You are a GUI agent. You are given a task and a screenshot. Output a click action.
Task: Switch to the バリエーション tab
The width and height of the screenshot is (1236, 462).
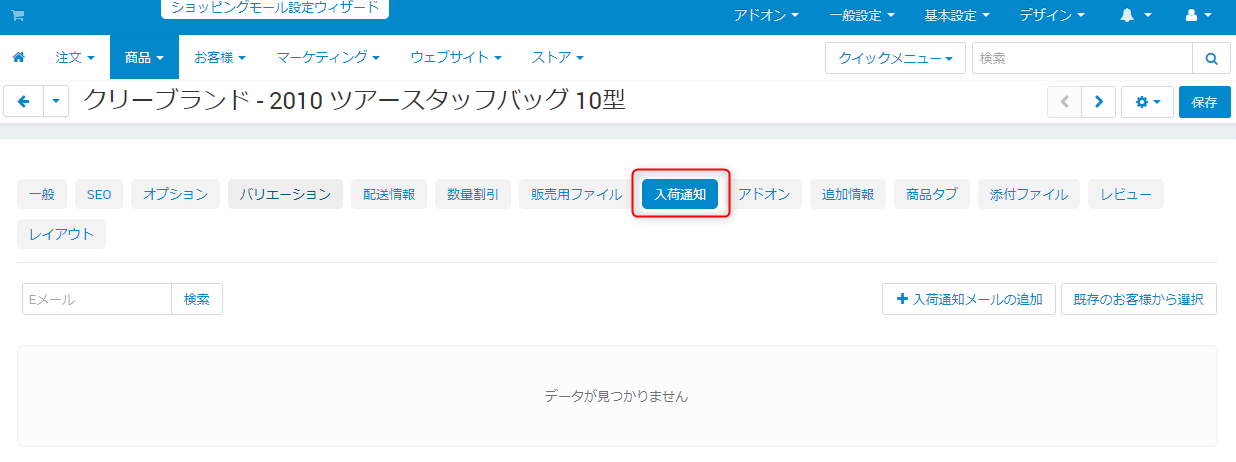[x=285, y=195]
